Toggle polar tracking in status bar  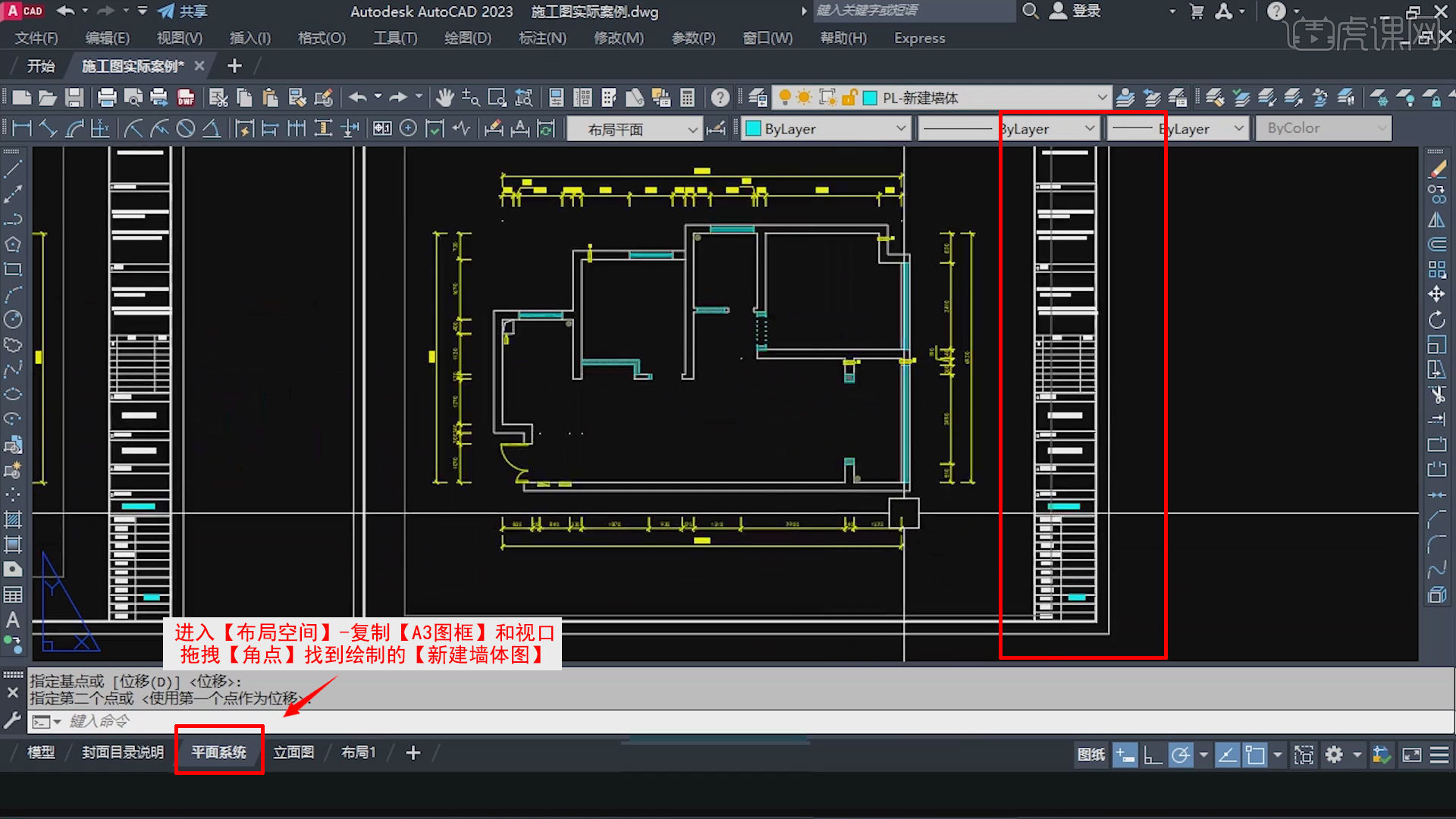[x=1180, y=755]
